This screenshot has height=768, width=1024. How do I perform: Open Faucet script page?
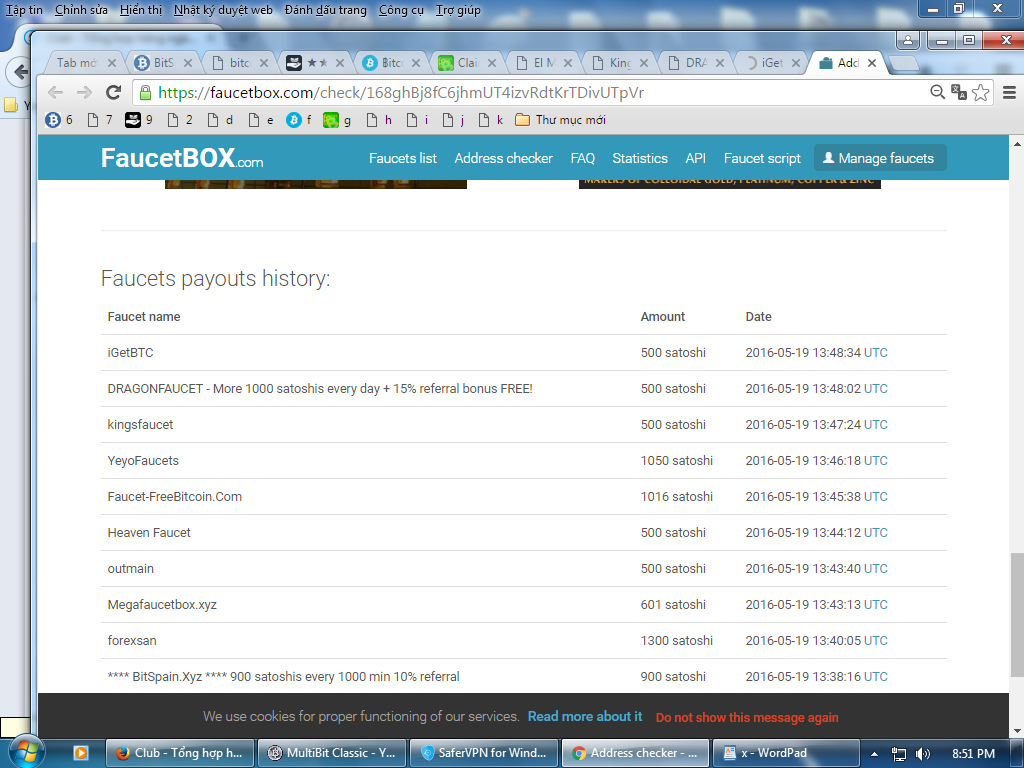tap(762, 158)
